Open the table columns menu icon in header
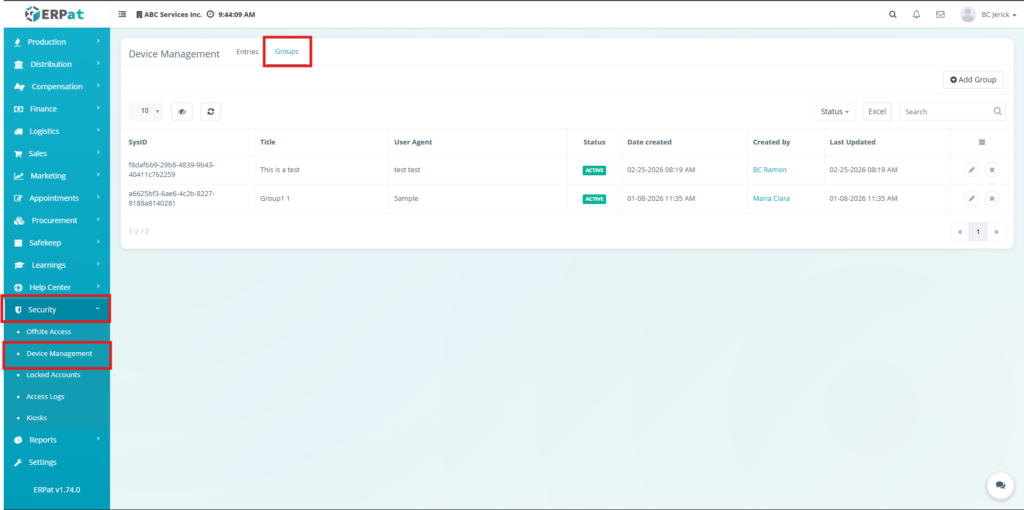The height and width of the screenshot is (510, 1024). click(x=981, y=142)
